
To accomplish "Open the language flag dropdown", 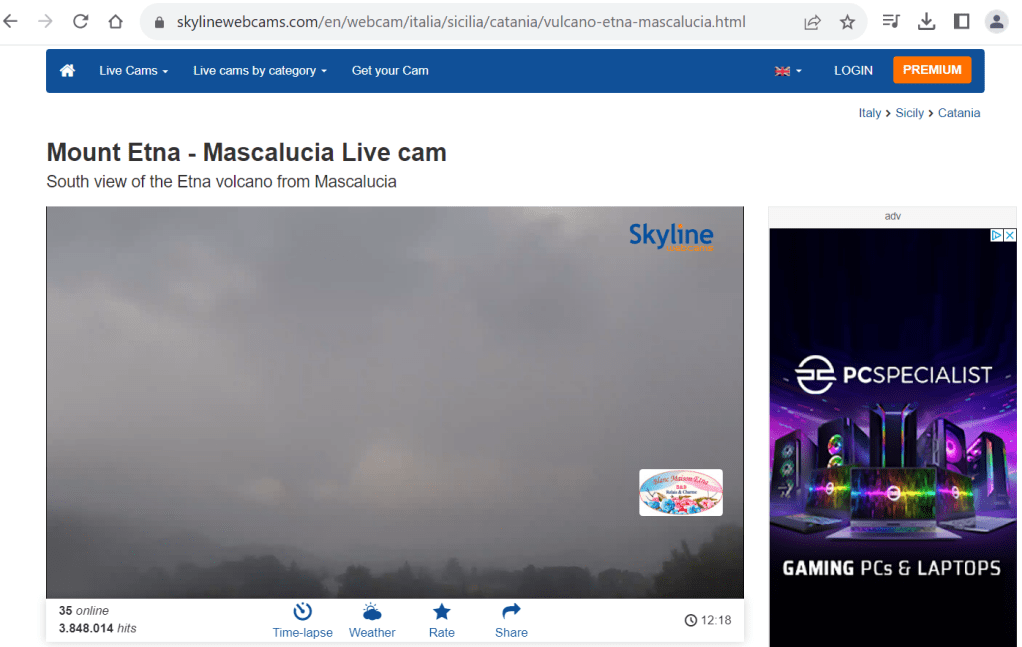I will (788, 71).
